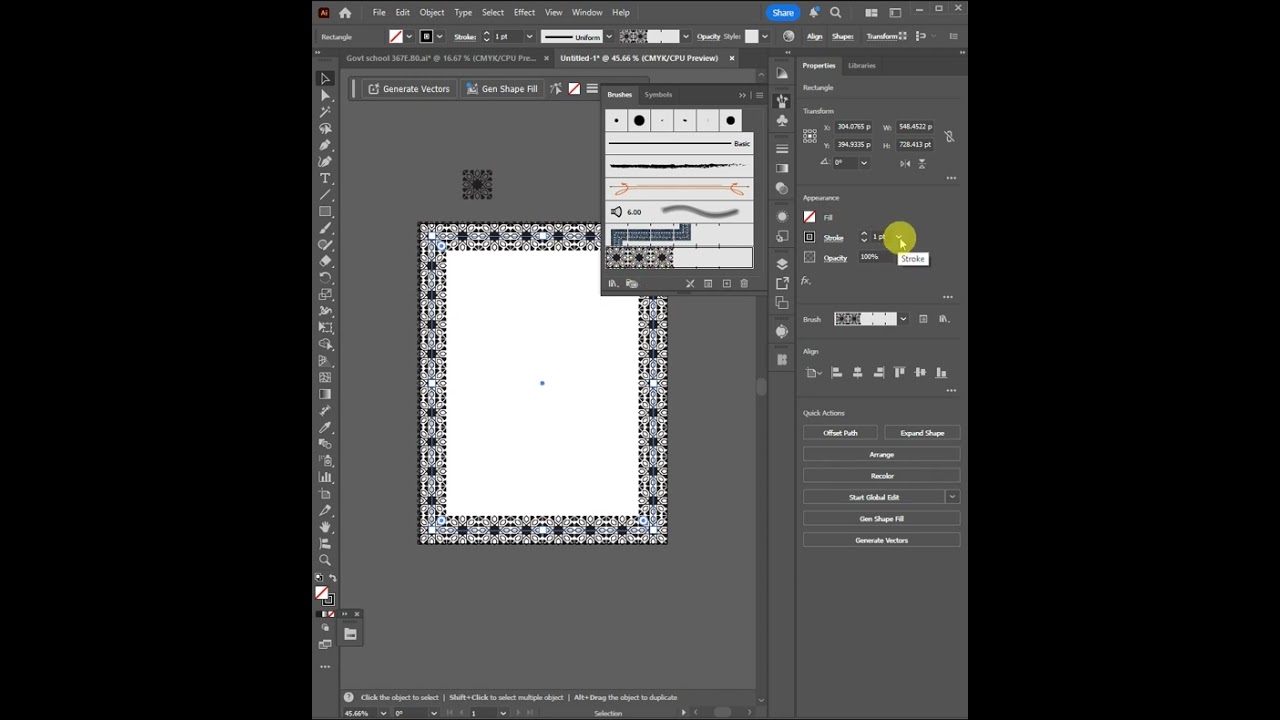
Task: Select the Zoom tool
Action: coord(325,560)
